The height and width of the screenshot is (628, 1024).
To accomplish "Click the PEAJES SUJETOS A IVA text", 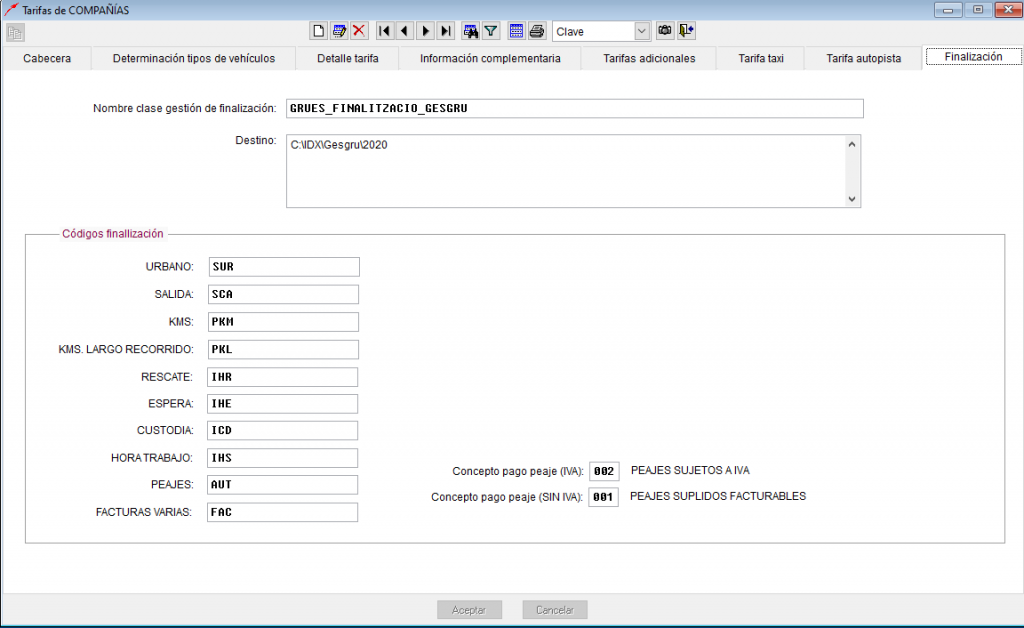I will [x=690, y=470].
